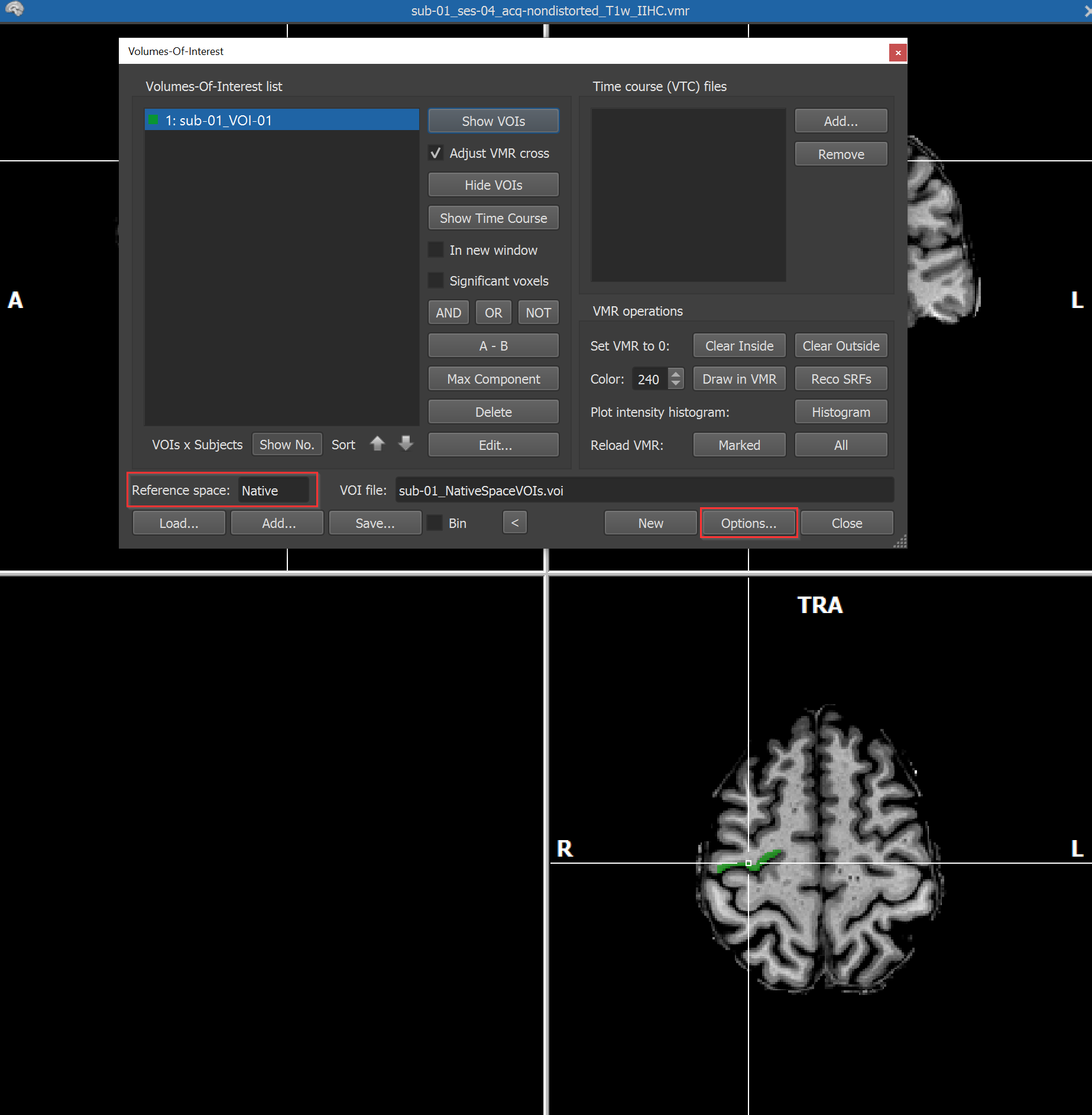This screenshot has width=1092, height=1115.
Task: Click the Clear Outside button
Action: click(840, 346)
